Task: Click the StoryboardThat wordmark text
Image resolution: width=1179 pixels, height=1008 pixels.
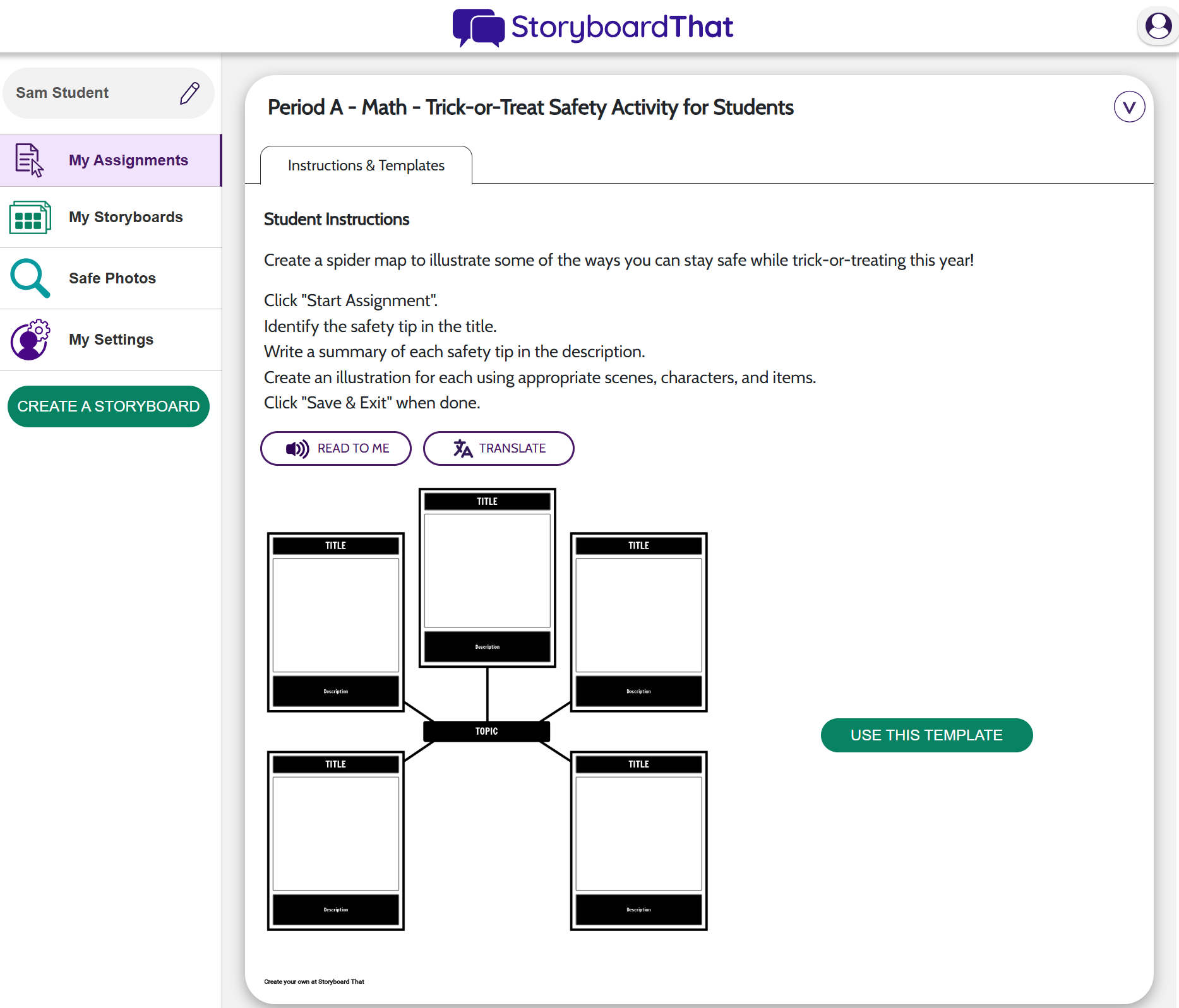Action: coord(622,27)
